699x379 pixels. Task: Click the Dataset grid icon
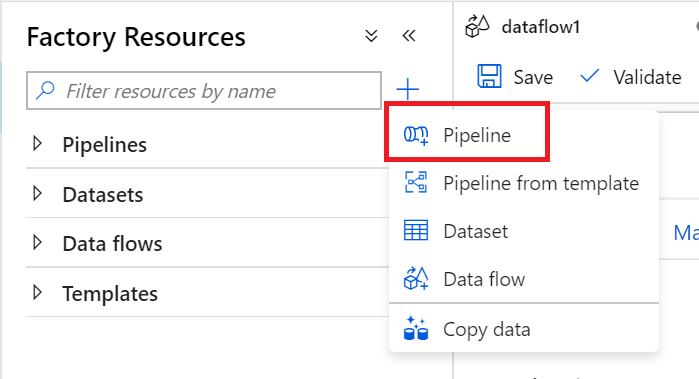coord(416,231)
